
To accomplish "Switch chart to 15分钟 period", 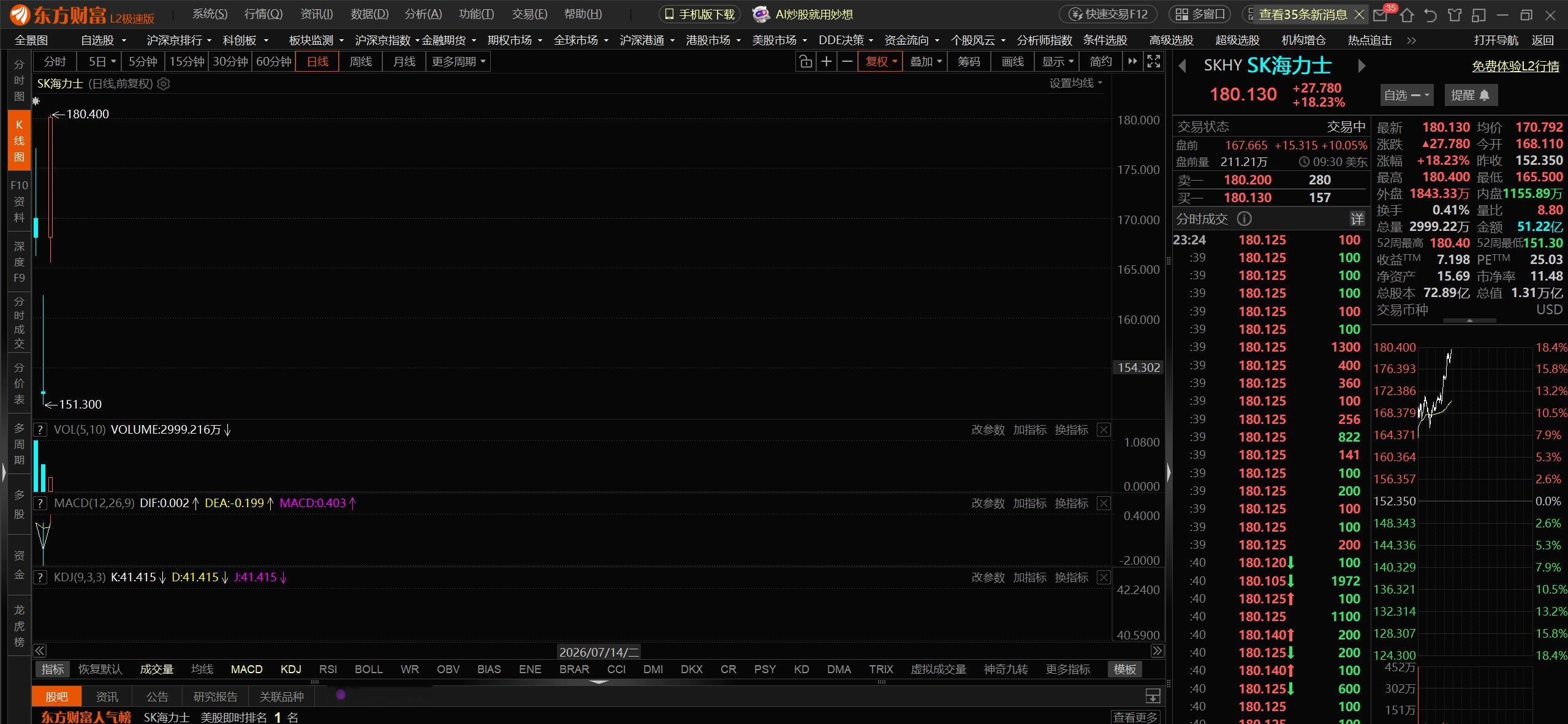I will click(187, 61).
